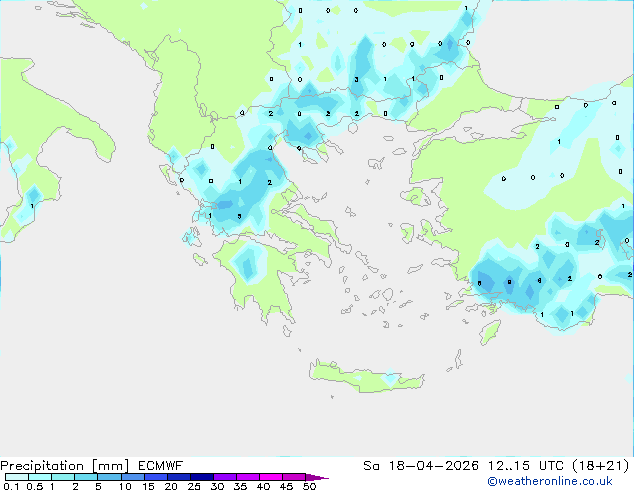Image resolution: width=634 pixels, height=490 pixels.
Task: Pick the royal blue swatch between 15 and 20
Action: click(x=156, y=477)
